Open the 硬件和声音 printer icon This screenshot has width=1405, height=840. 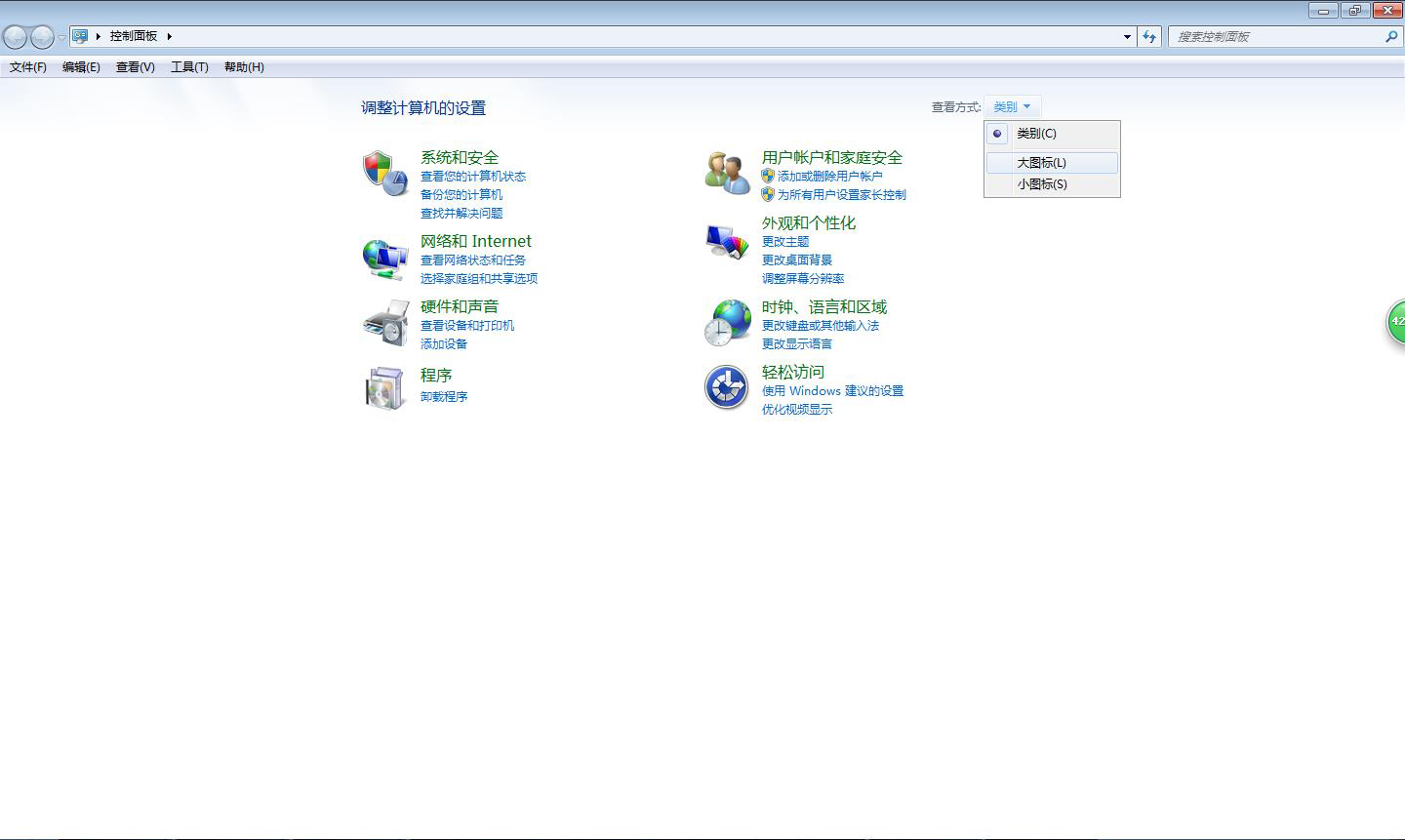(385, 323)
